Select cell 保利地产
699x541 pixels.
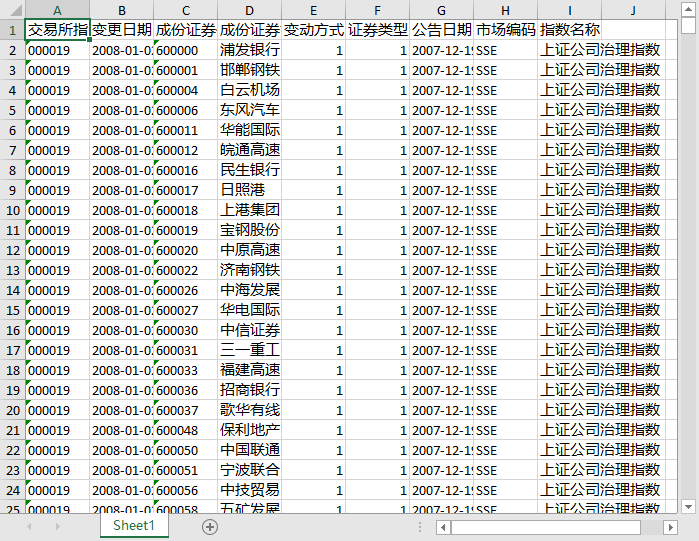[x=249, y=430]
